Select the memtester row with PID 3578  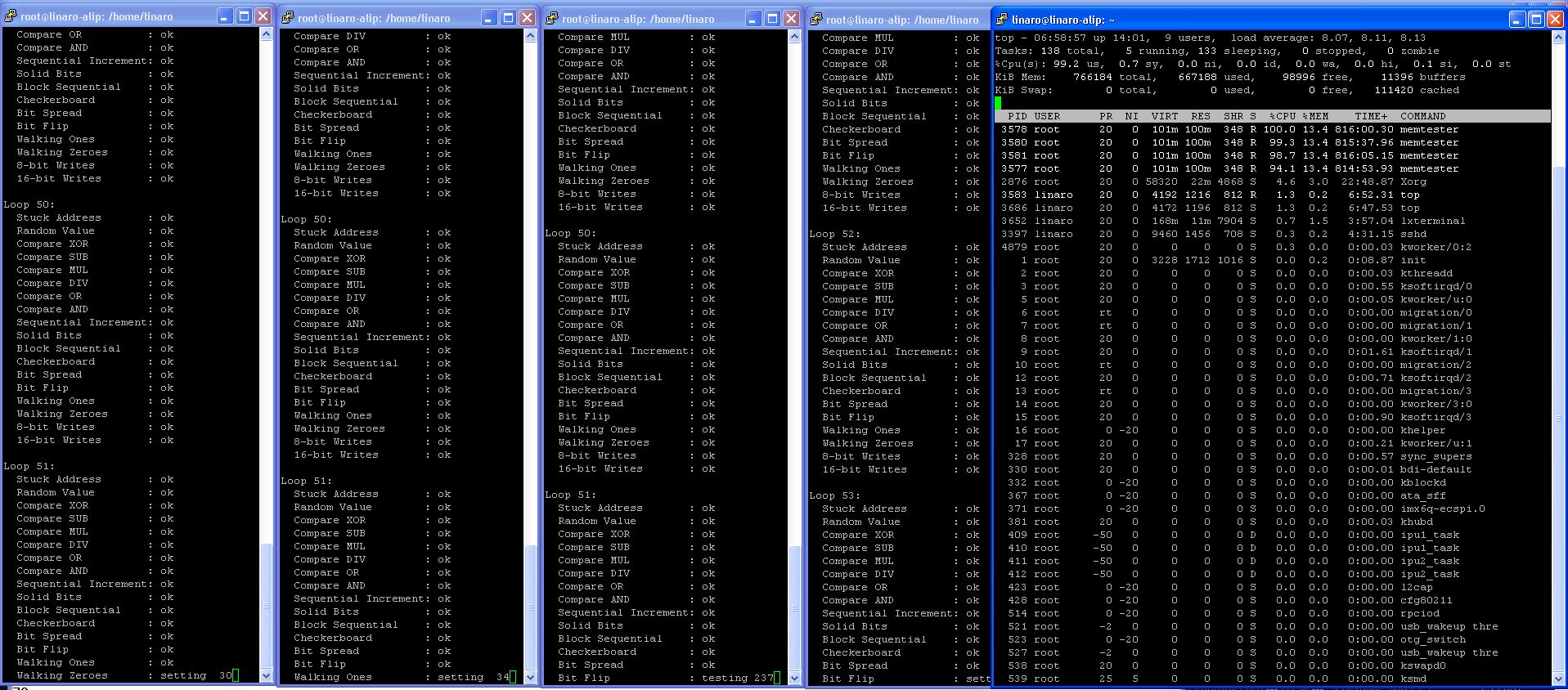click(x=1272, y=129)
